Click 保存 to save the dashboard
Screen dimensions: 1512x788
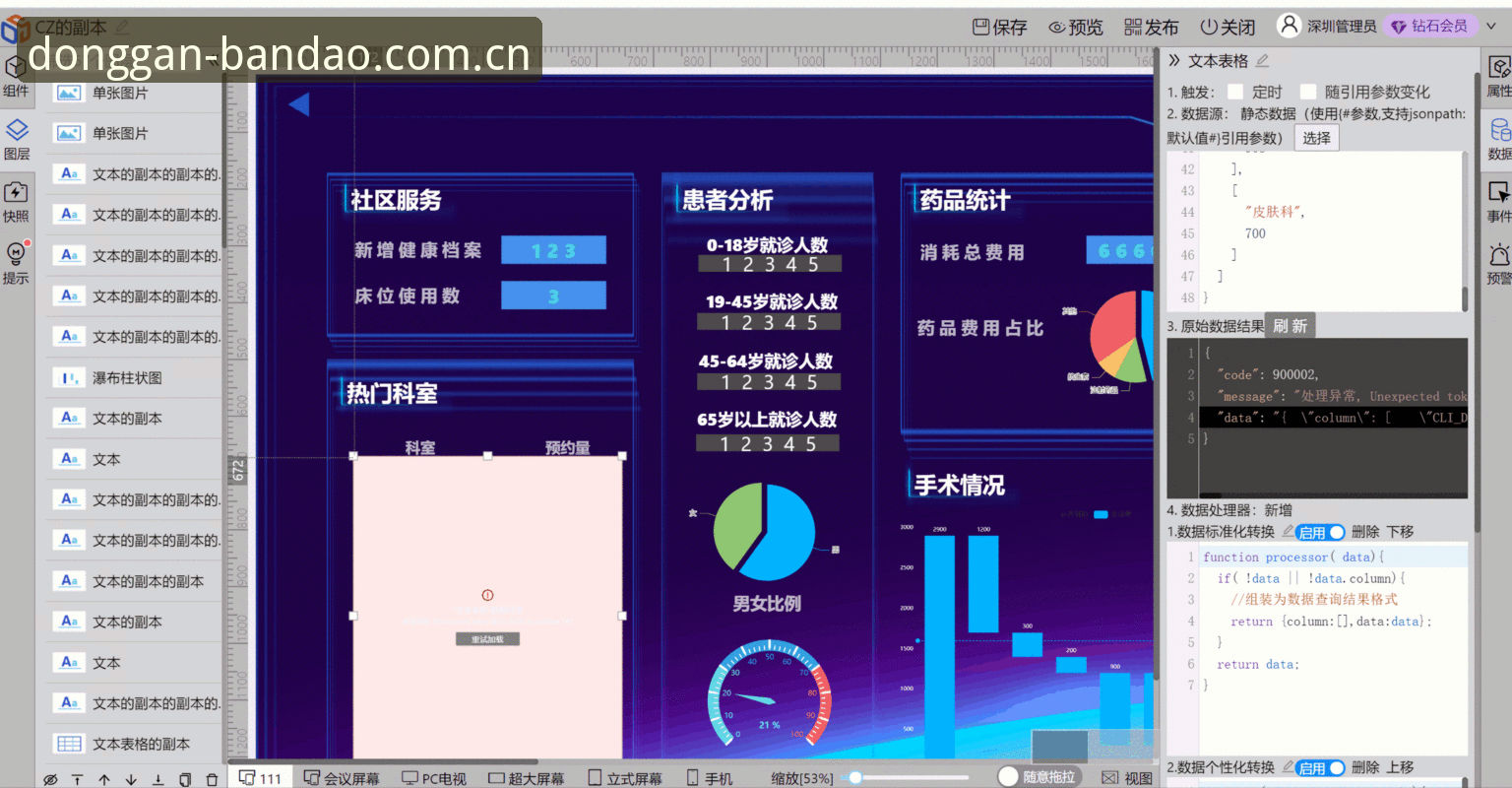[999, 27]
